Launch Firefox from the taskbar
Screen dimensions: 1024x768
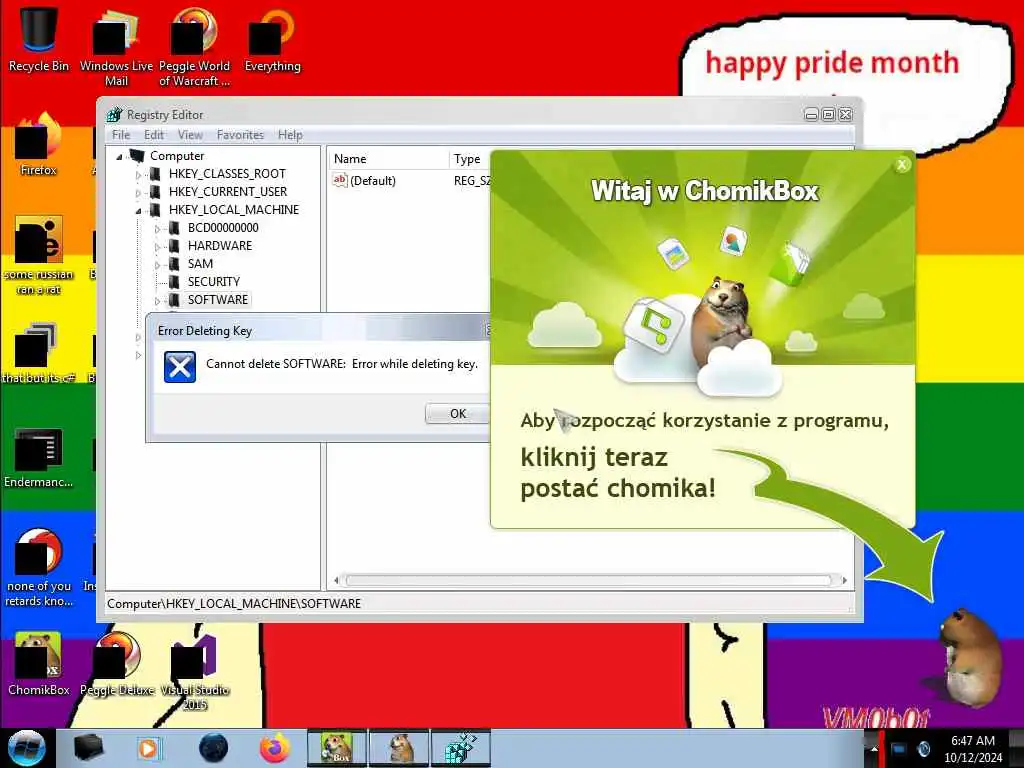(275, 748)
